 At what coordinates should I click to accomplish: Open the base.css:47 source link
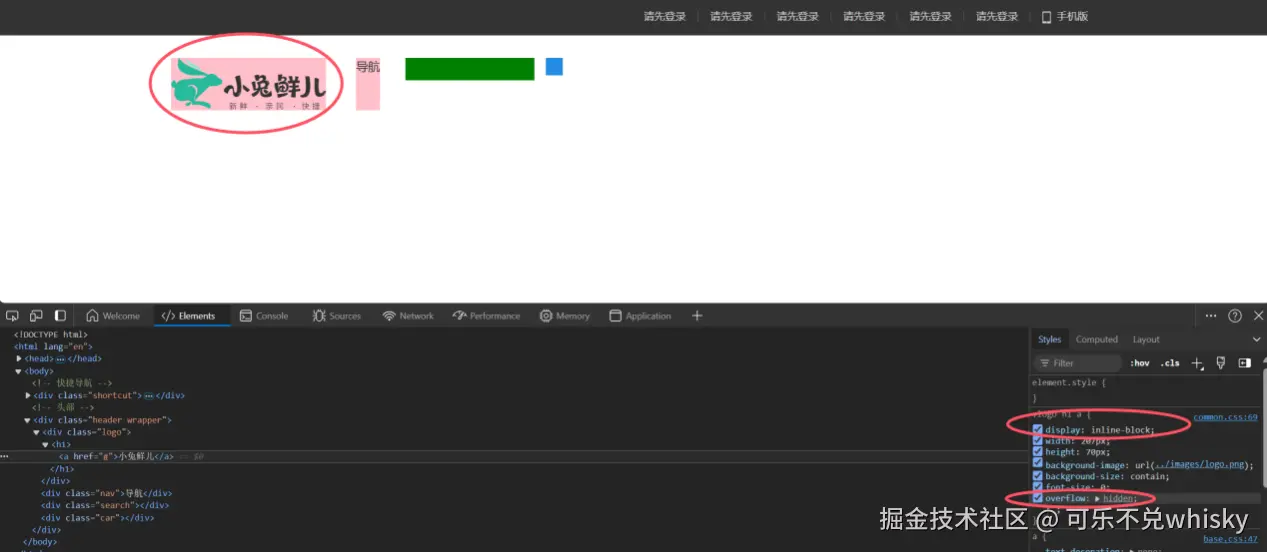click(x=1230, y=539)
